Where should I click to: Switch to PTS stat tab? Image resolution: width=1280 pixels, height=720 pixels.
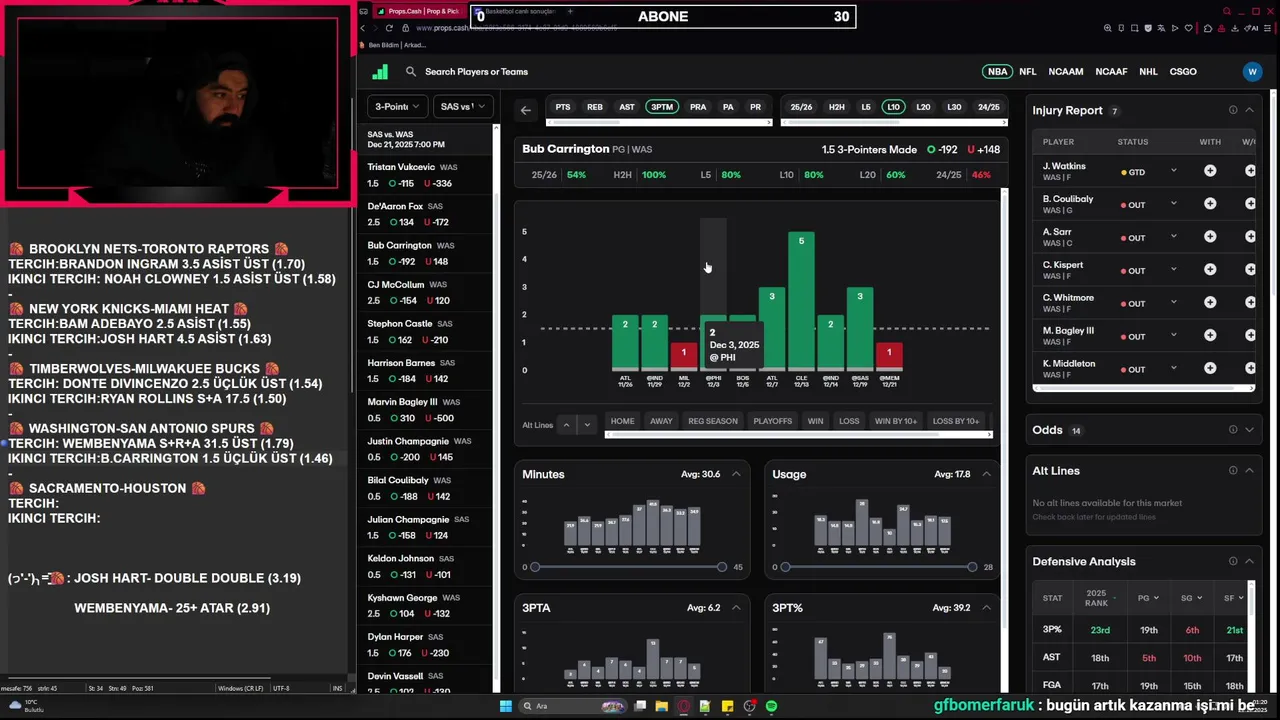[x=563, y=107]
